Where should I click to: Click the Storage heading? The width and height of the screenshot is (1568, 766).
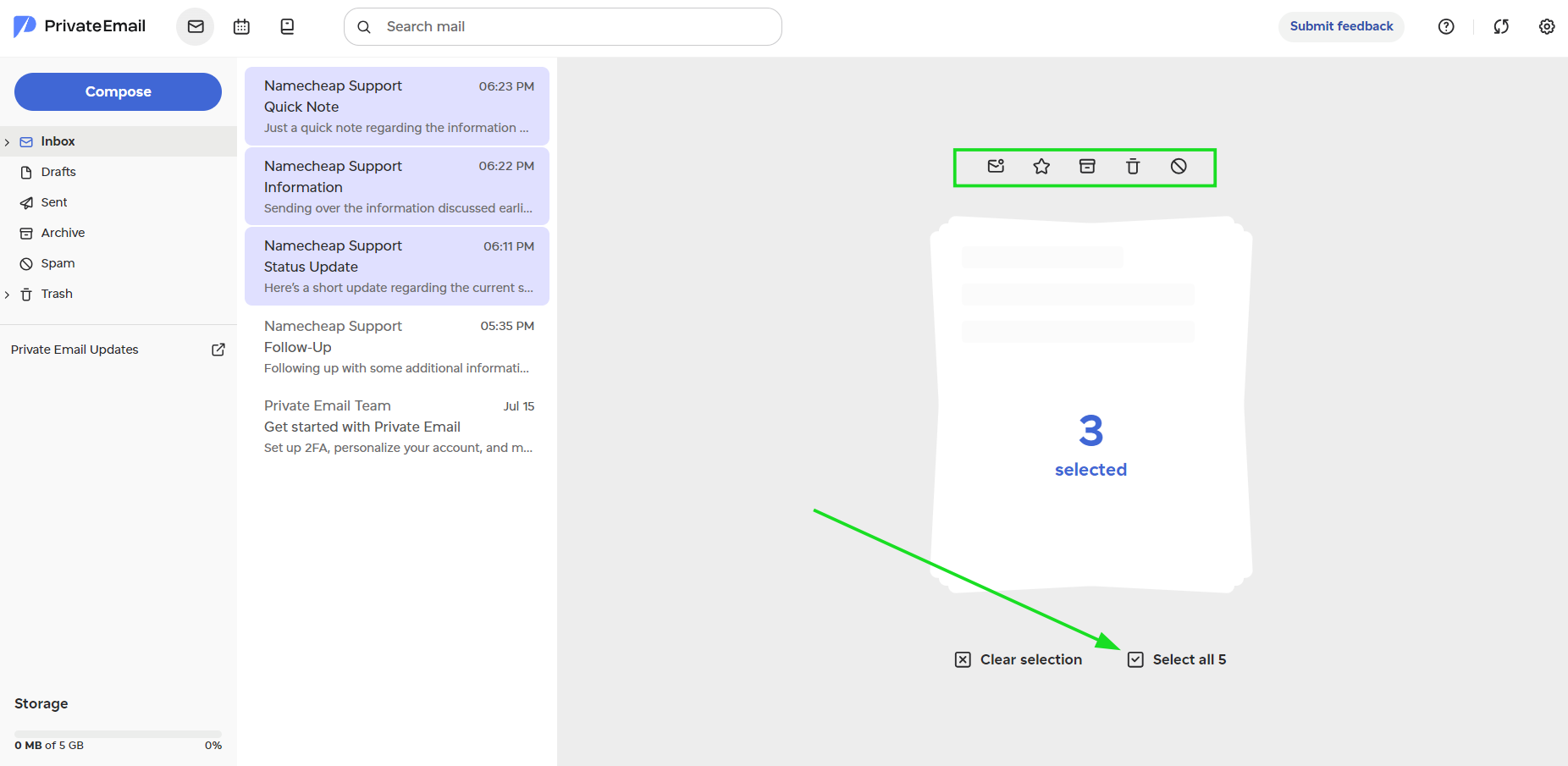(x=41, y=703)
